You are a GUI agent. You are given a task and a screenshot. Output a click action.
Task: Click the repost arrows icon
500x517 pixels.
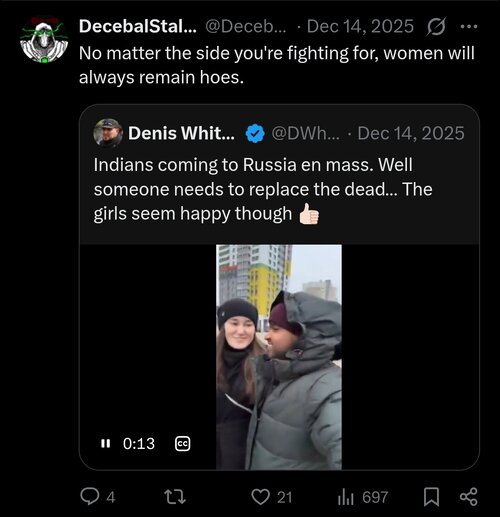tap(175, 497)
